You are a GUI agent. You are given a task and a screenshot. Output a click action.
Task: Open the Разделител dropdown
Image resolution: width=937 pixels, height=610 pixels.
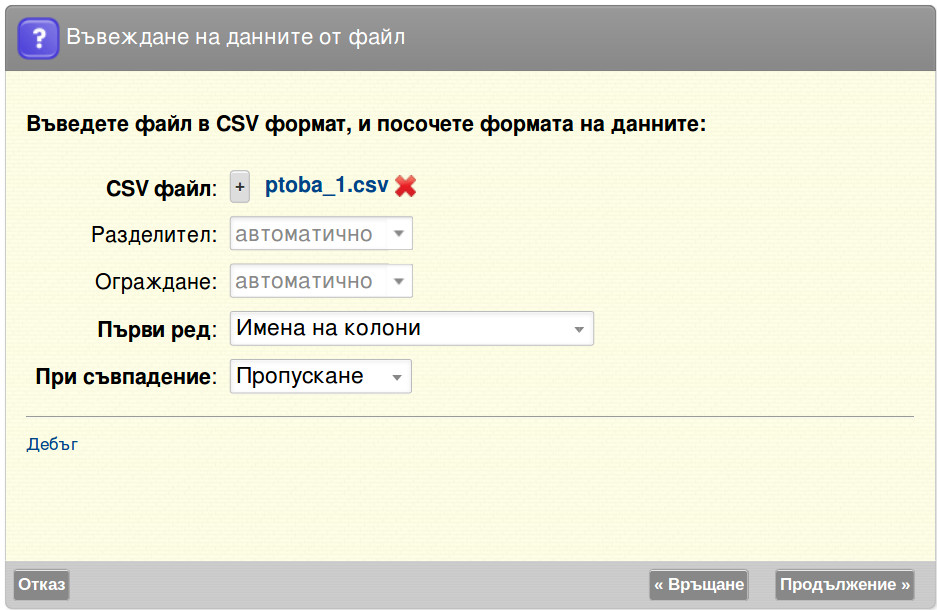[x=321, y=234]
